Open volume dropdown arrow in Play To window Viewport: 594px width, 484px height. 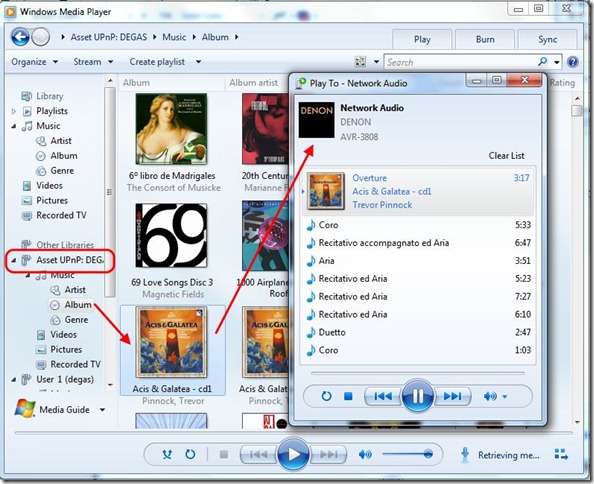point(505,397)
